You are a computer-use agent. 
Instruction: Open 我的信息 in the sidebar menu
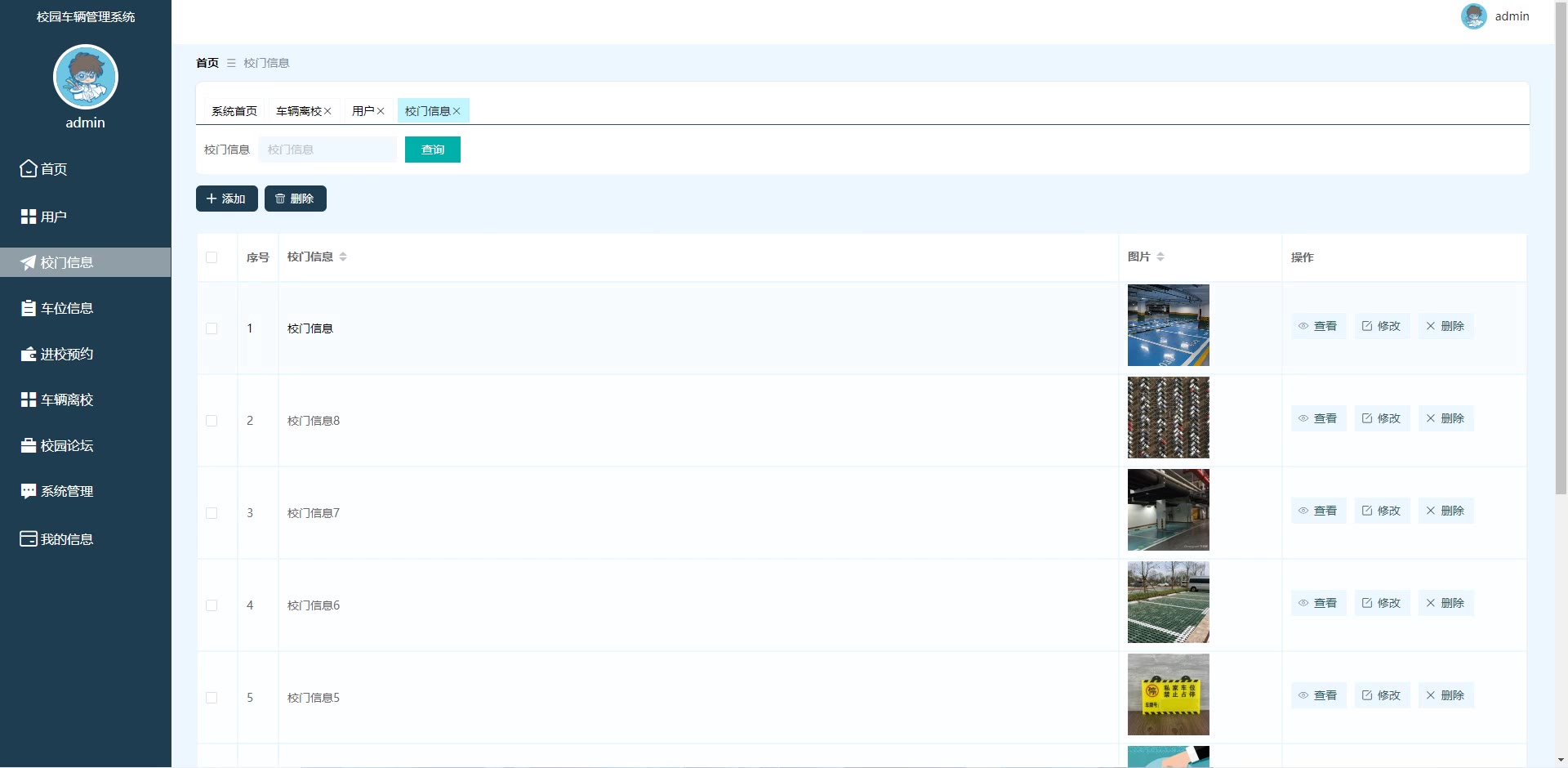[x=86, y=539]
